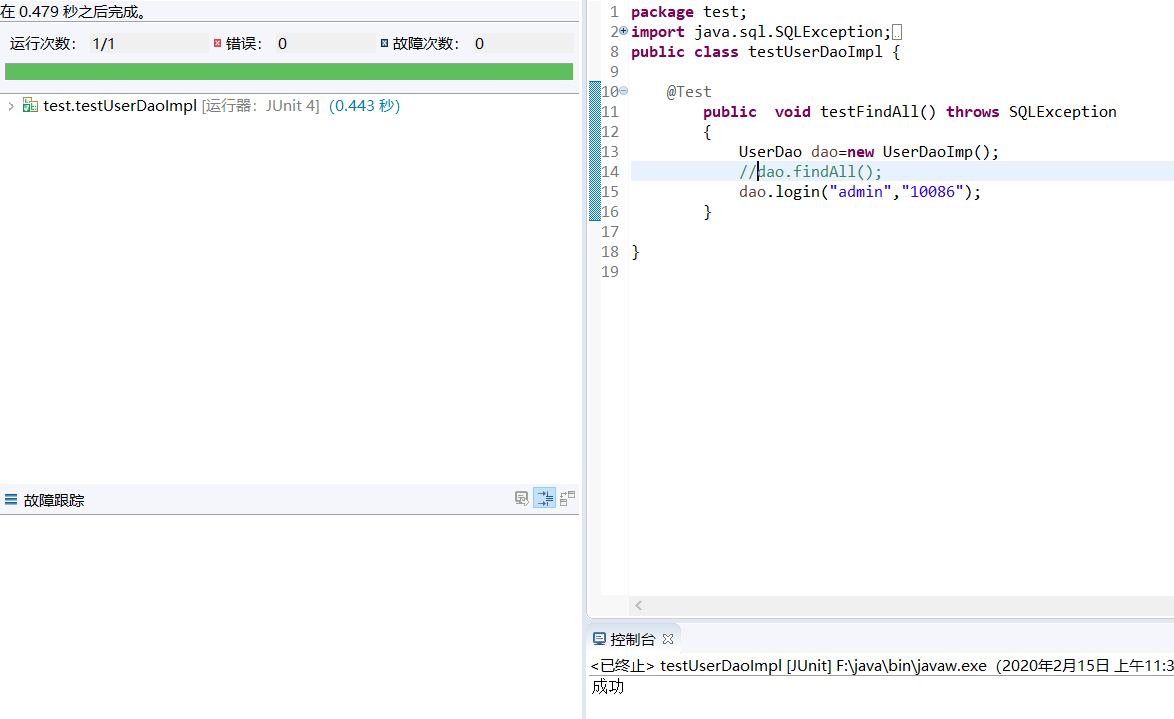Viewport: 1174px width, 719px height.
Task: Place cursor on the commented //dao.findAll(); line
Action: [x=810, y=172]
